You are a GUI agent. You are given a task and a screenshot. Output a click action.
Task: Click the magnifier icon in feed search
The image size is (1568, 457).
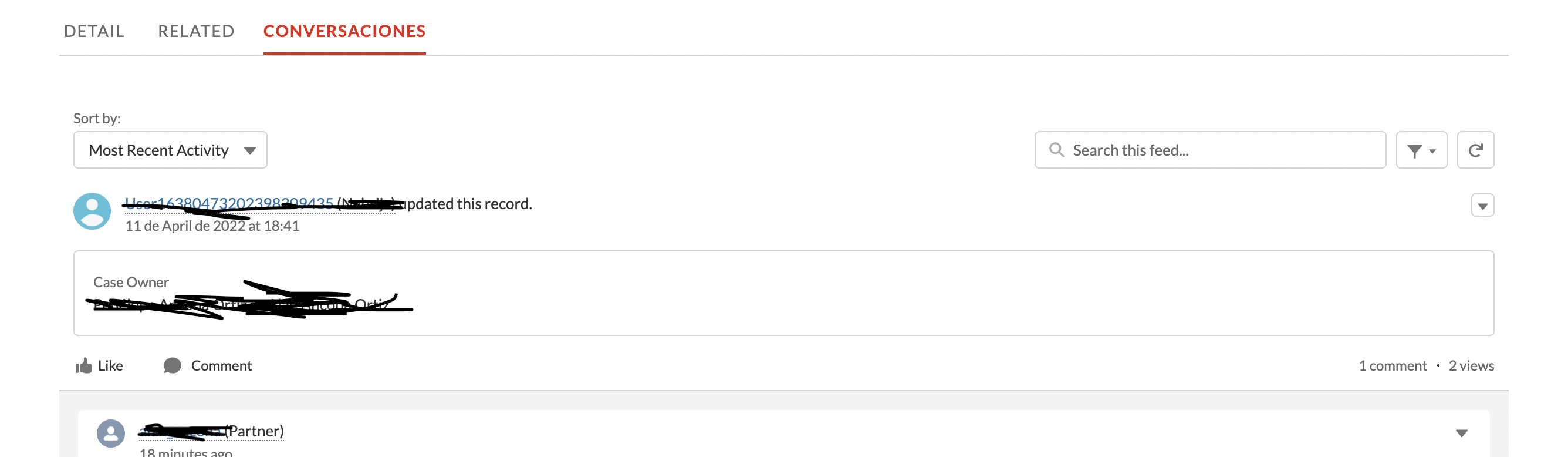(1056, 150)
